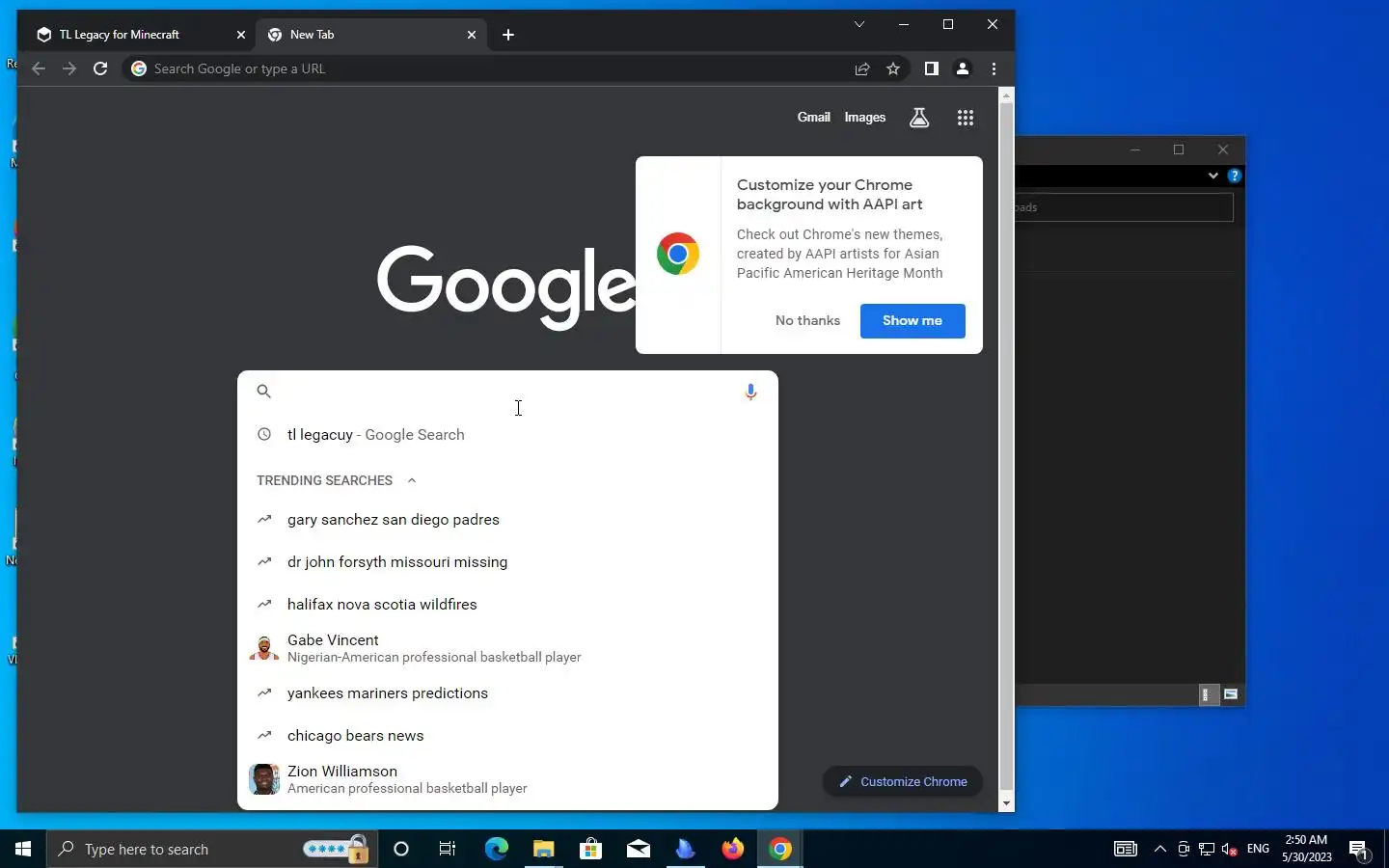Go back using the back arrow
This screenshot has width=1389, height=868.
pyautogui.click(x=39, y=68)
